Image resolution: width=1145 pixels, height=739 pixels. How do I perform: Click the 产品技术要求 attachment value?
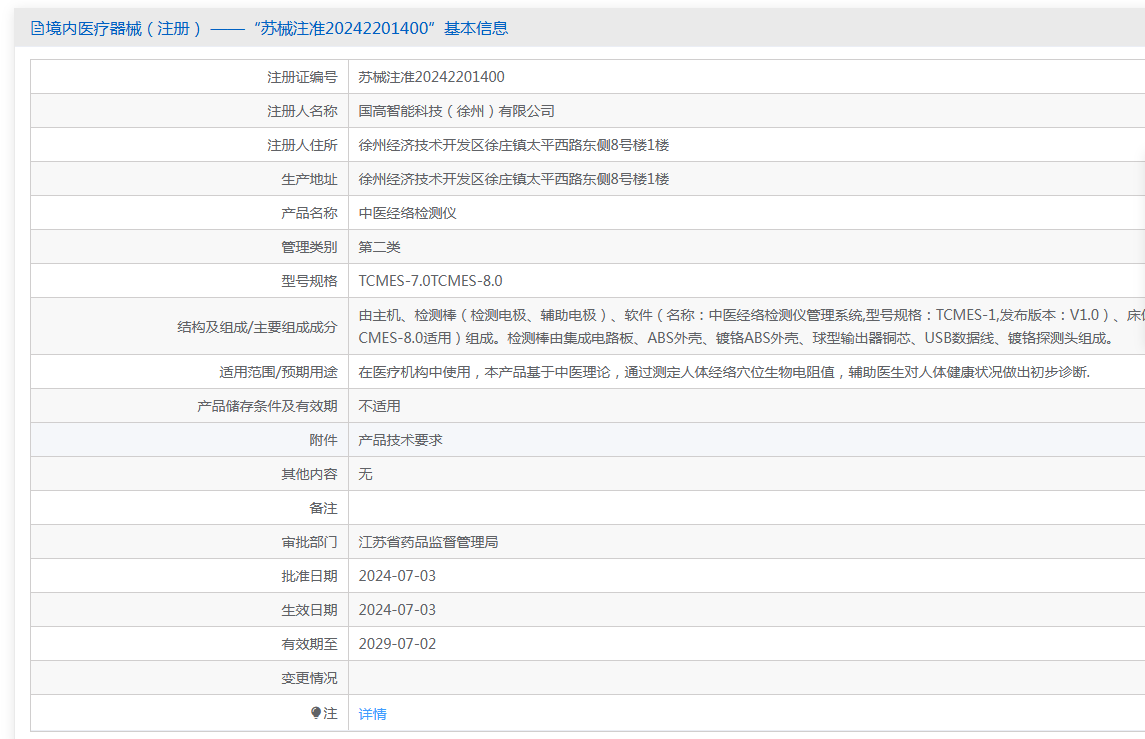coord(400,440)
